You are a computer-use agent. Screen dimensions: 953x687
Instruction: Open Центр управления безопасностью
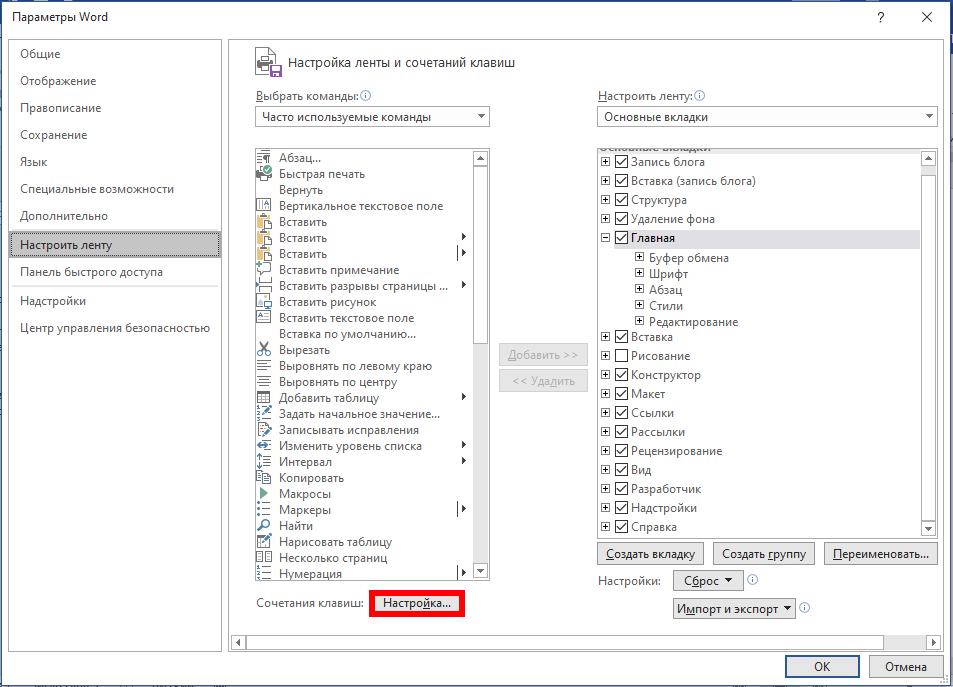click(x=115, y=328)
